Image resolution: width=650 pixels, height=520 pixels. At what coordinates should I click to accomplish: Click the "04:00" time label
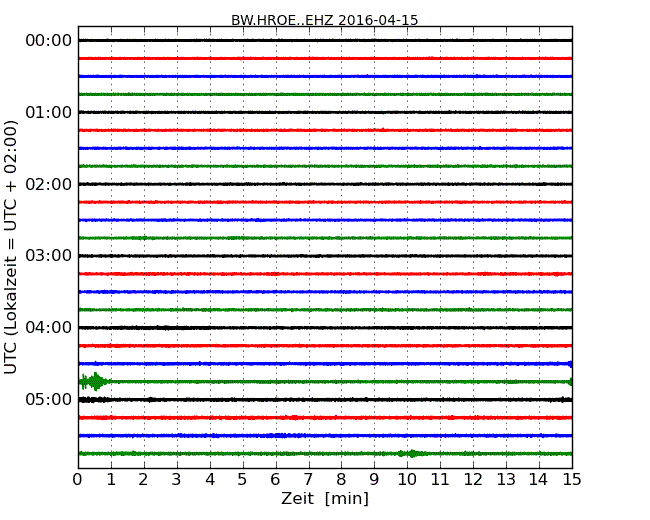(x=49, y=328)
